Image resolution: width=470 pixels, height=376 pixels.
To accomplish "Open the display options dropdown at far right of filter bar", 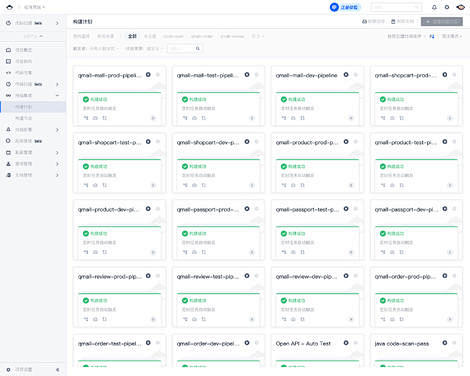I will tap(452, 36).
